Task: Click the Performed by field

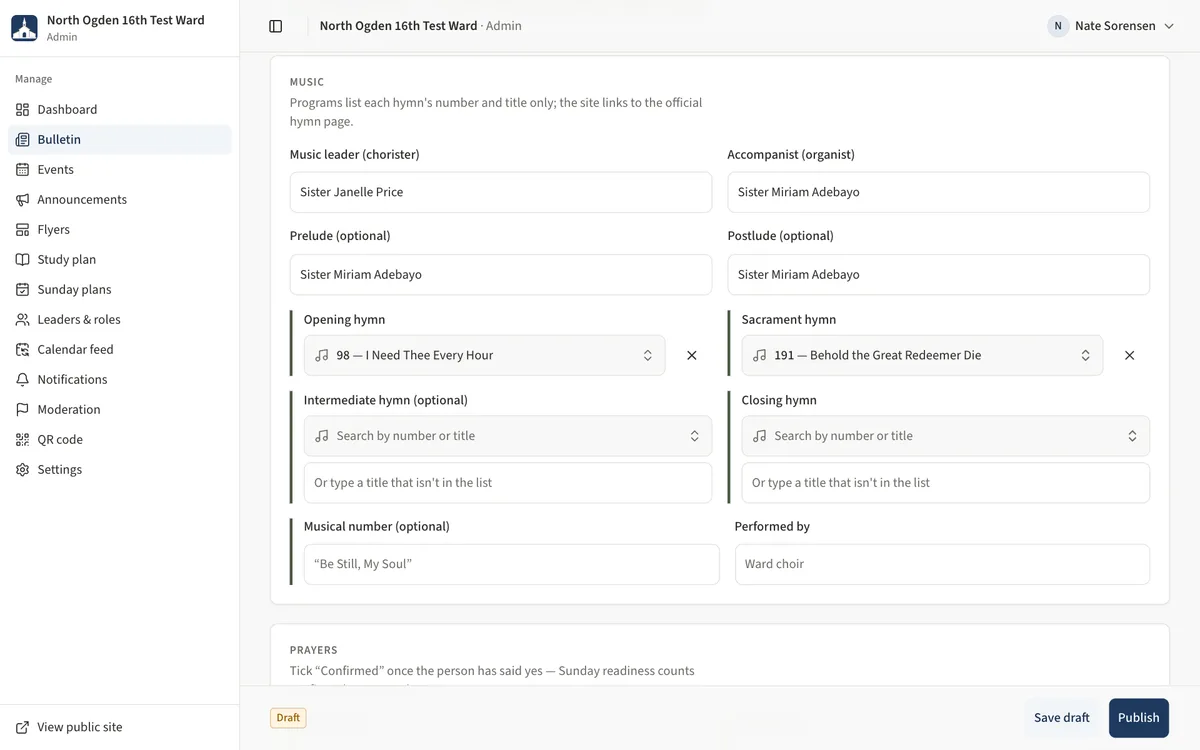Action: click(943, 564)
